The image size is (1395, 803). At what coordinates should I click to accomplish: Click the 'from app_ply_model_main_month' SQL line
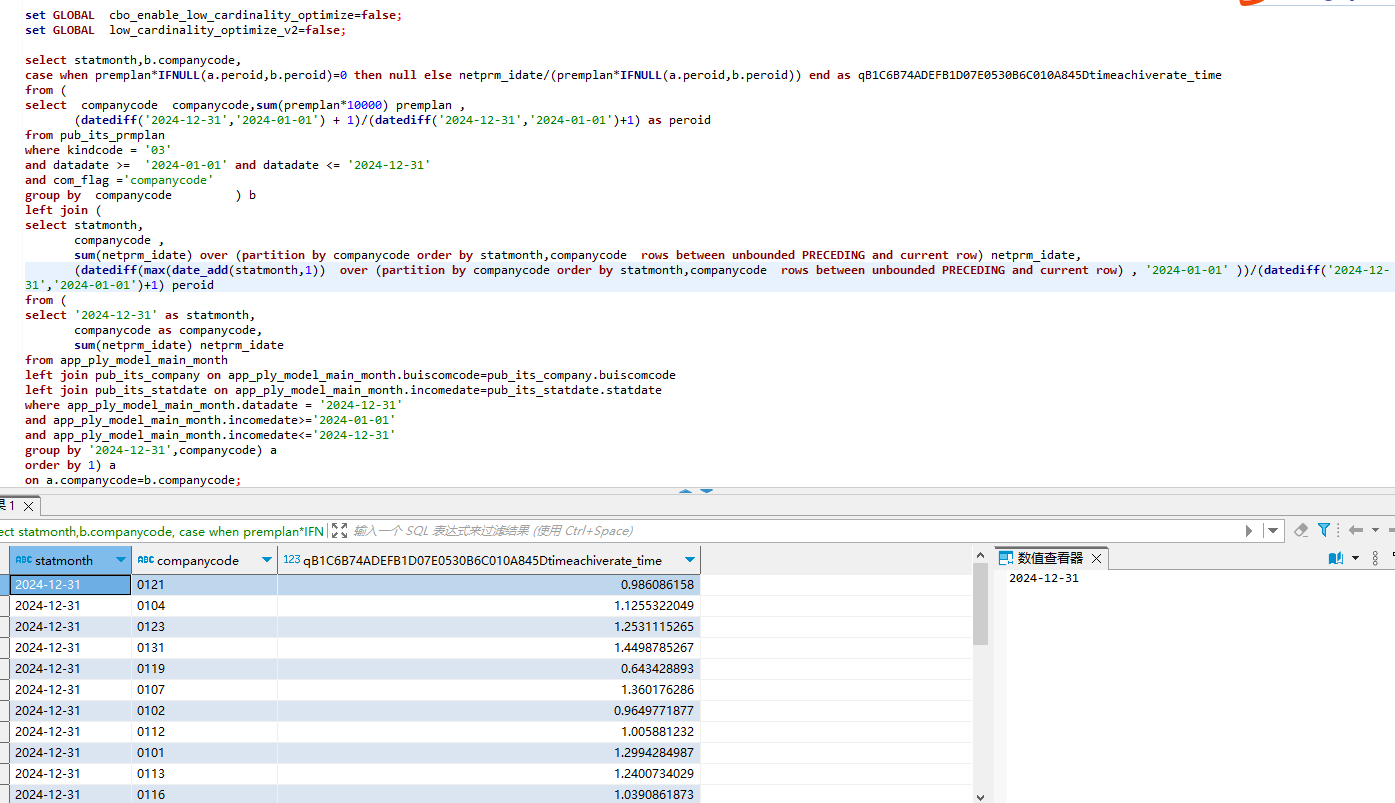tap(126, 360)
